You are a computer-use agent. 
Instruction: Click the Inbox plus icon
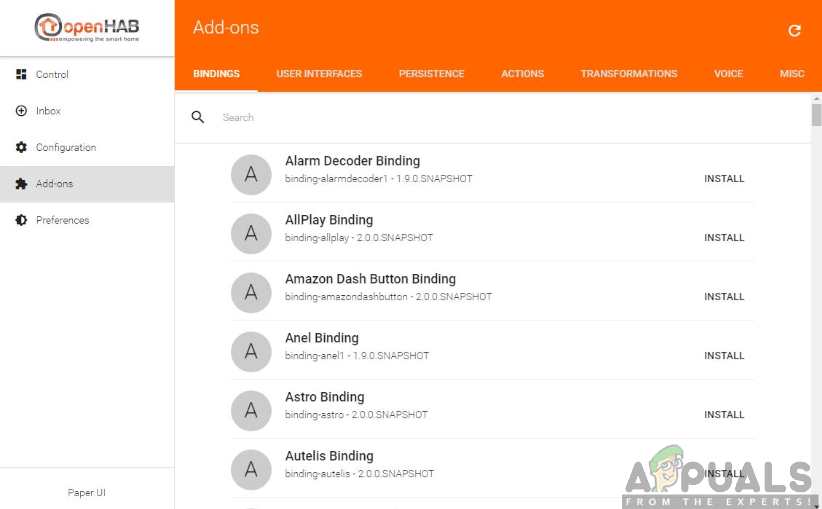21,111
